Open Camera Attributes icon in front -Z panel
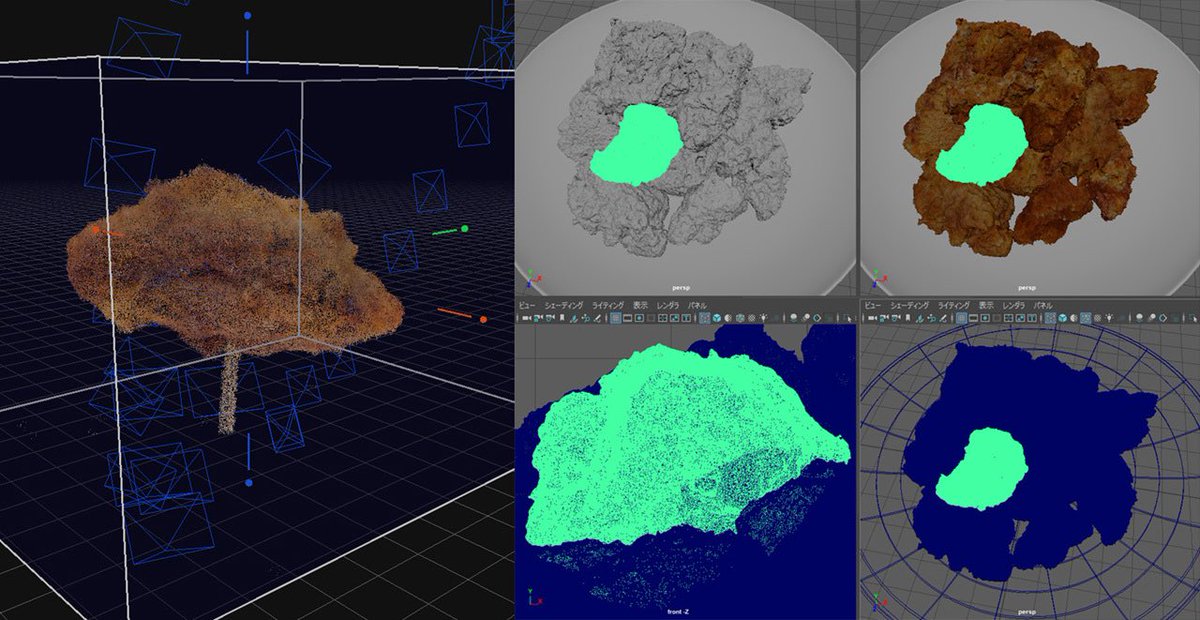This screenshot has width=1200, height=620. pos(550,318)
